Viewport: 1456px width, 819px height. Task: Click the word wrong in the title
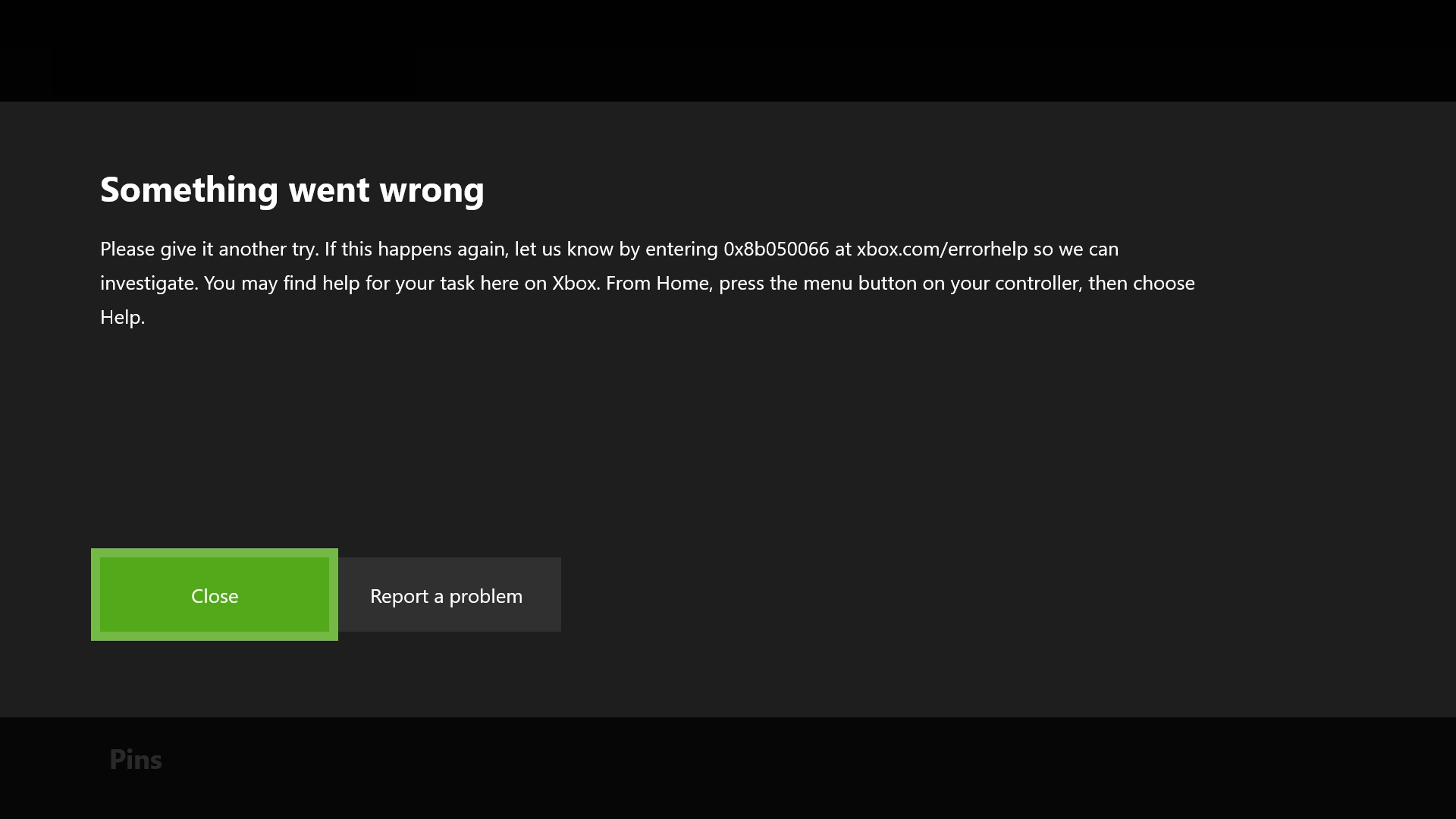(x=431, y=190)
